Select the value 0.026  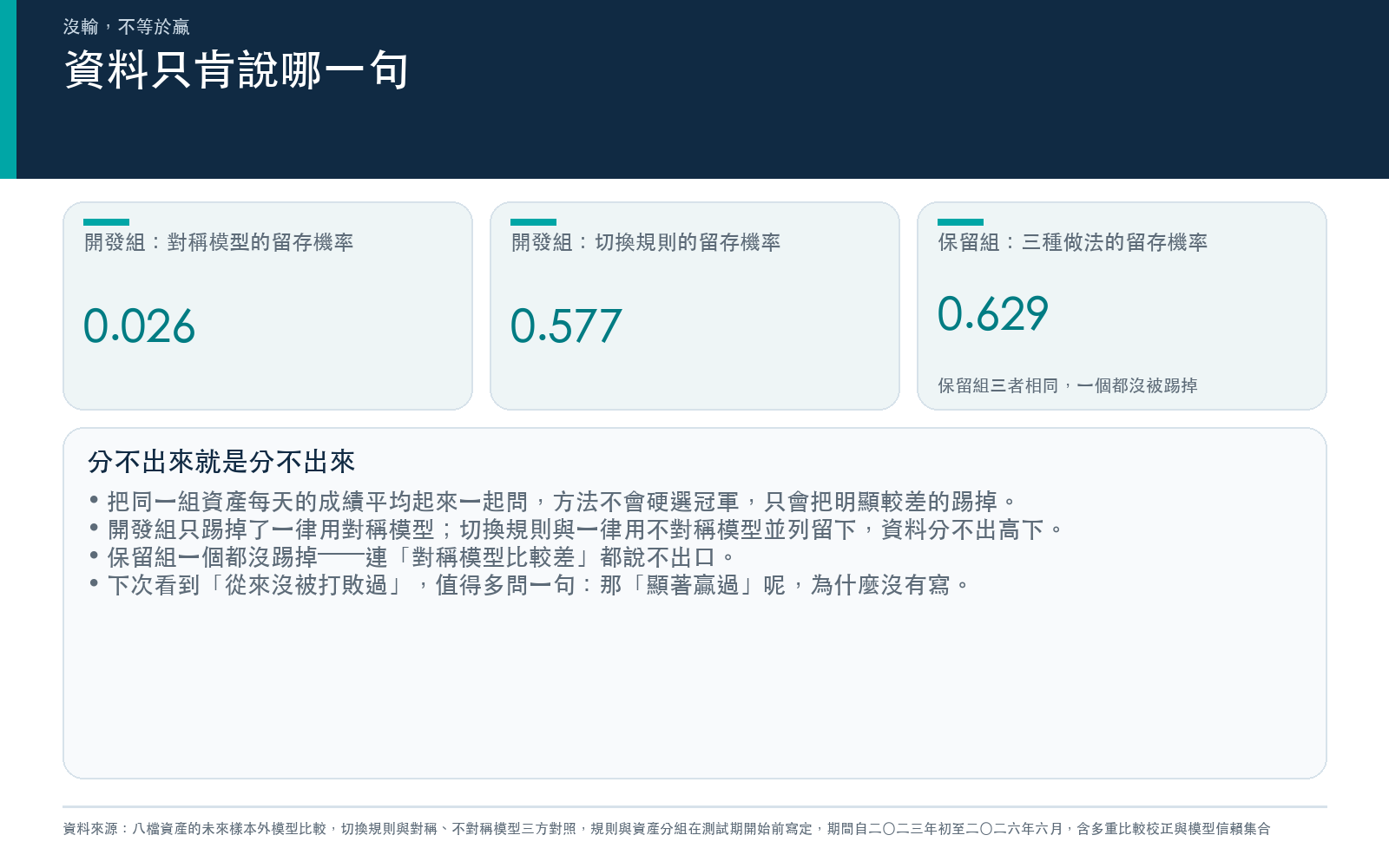tap(139, 326)
